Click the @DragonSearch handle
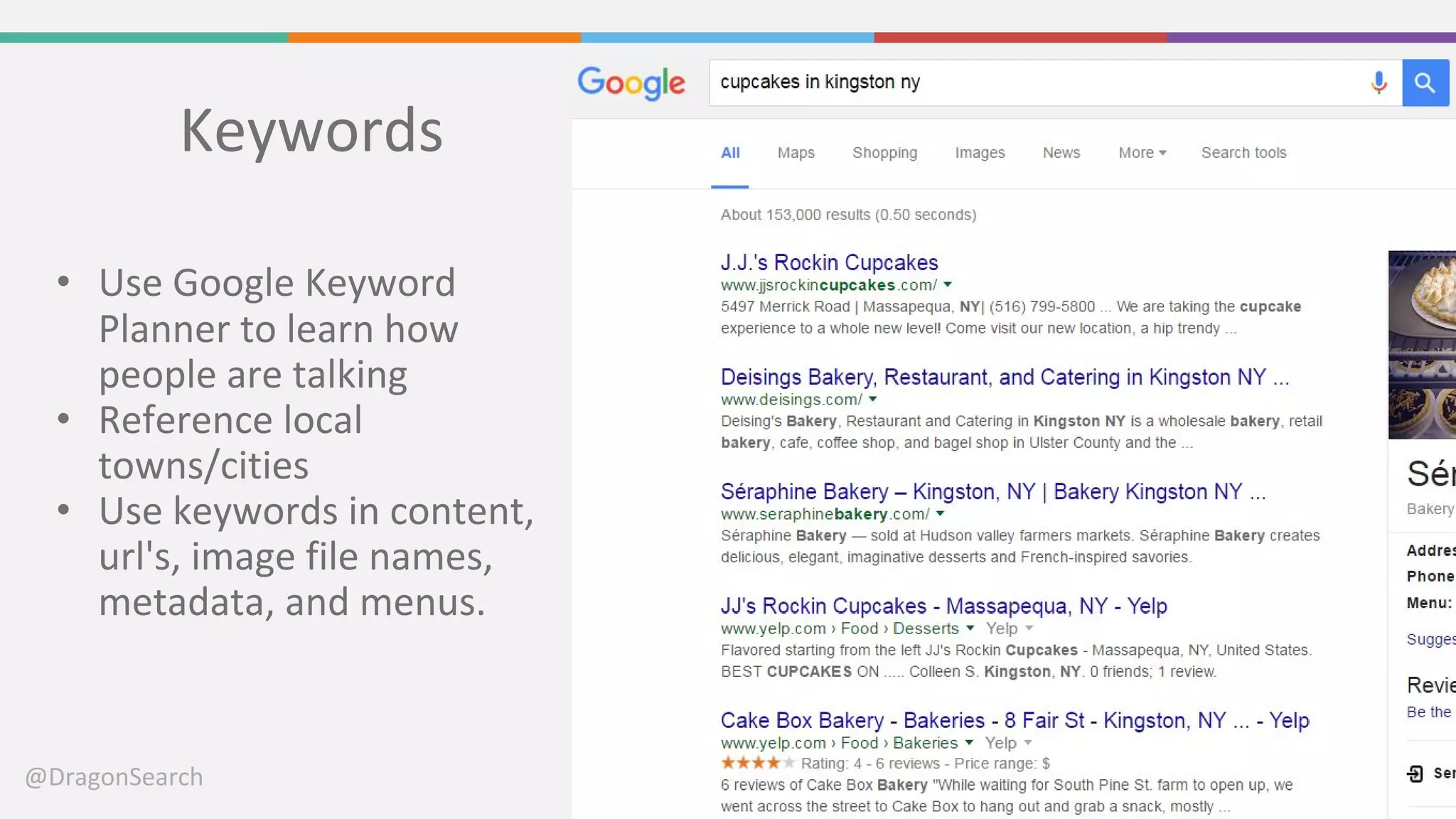 [114, 777]
